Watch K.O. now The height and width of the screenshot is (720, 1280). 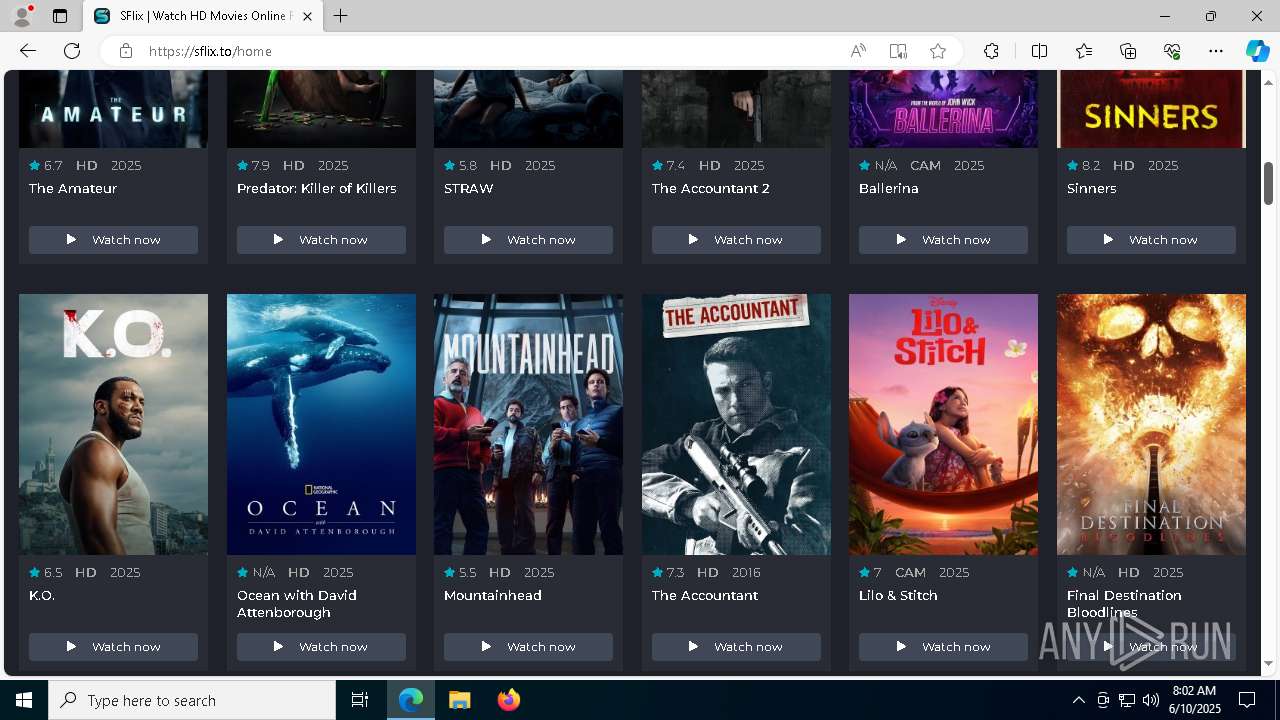coord(113,647)
